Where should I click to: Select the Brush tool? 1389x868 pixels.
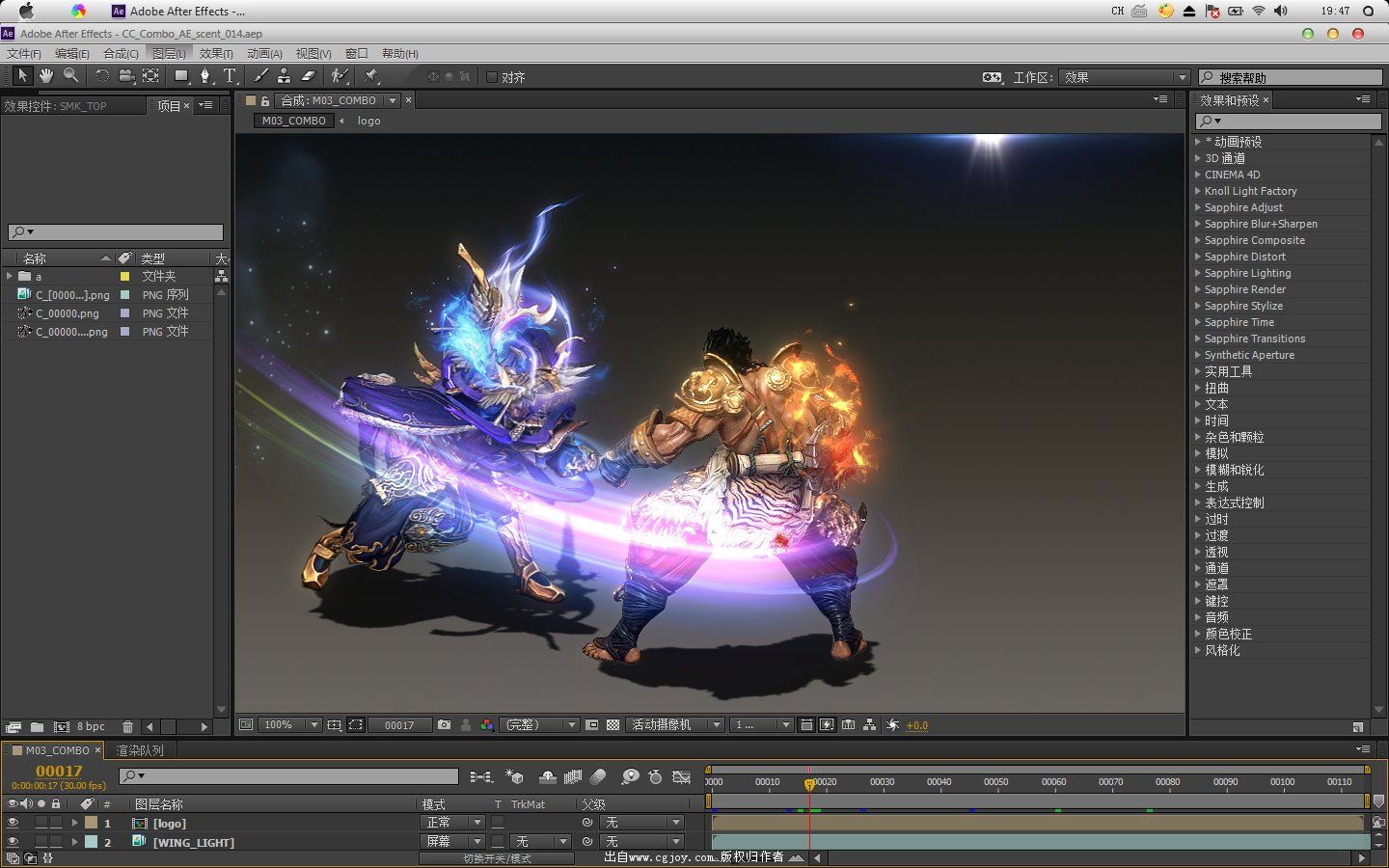pos(260,76)
